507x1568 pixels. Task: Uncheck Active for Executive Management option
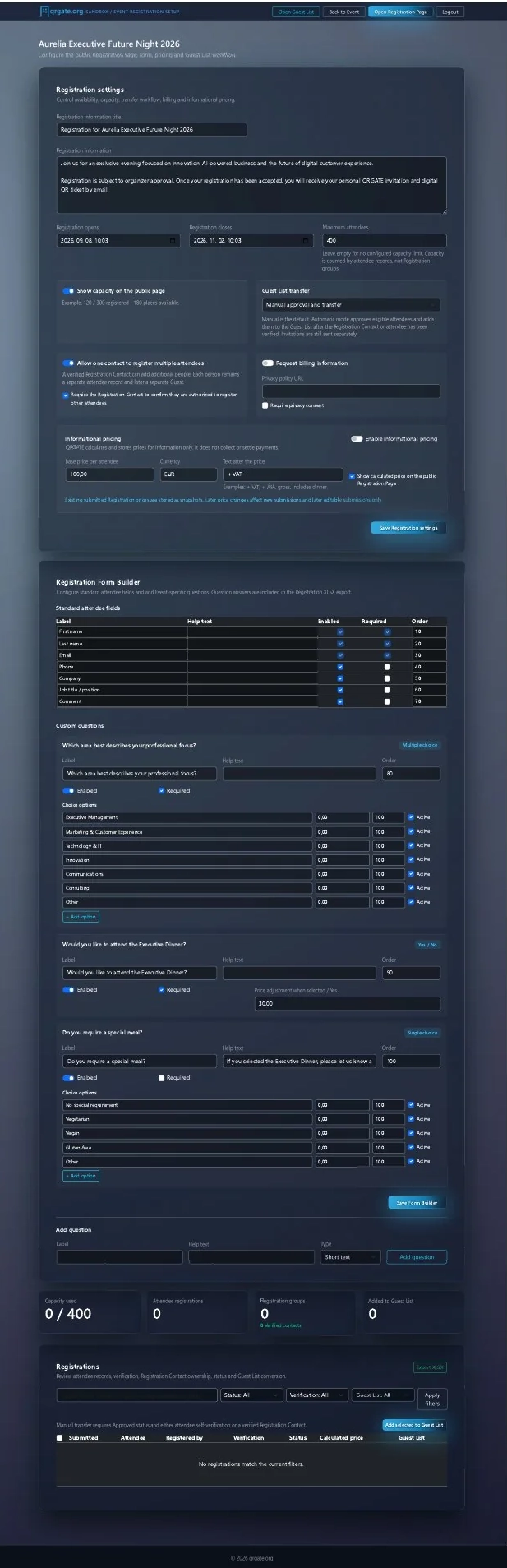(411, 817)
